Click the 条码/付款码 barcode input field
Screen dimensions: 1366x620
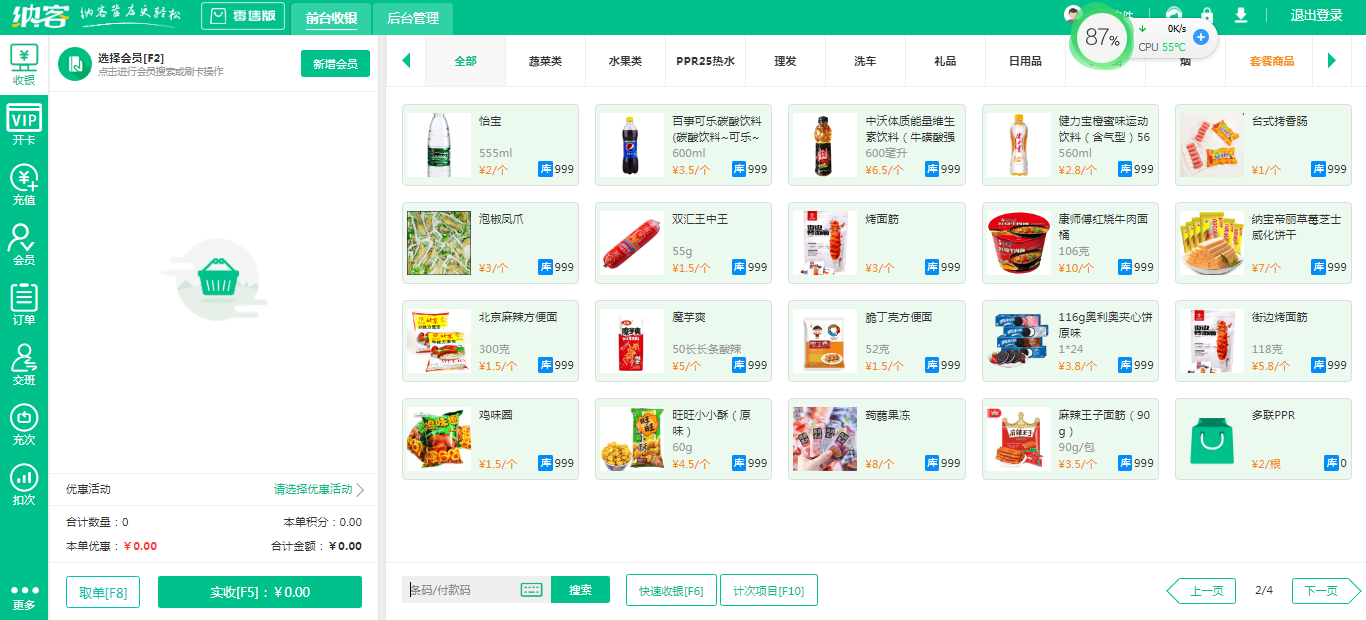(x=460, y=590)
